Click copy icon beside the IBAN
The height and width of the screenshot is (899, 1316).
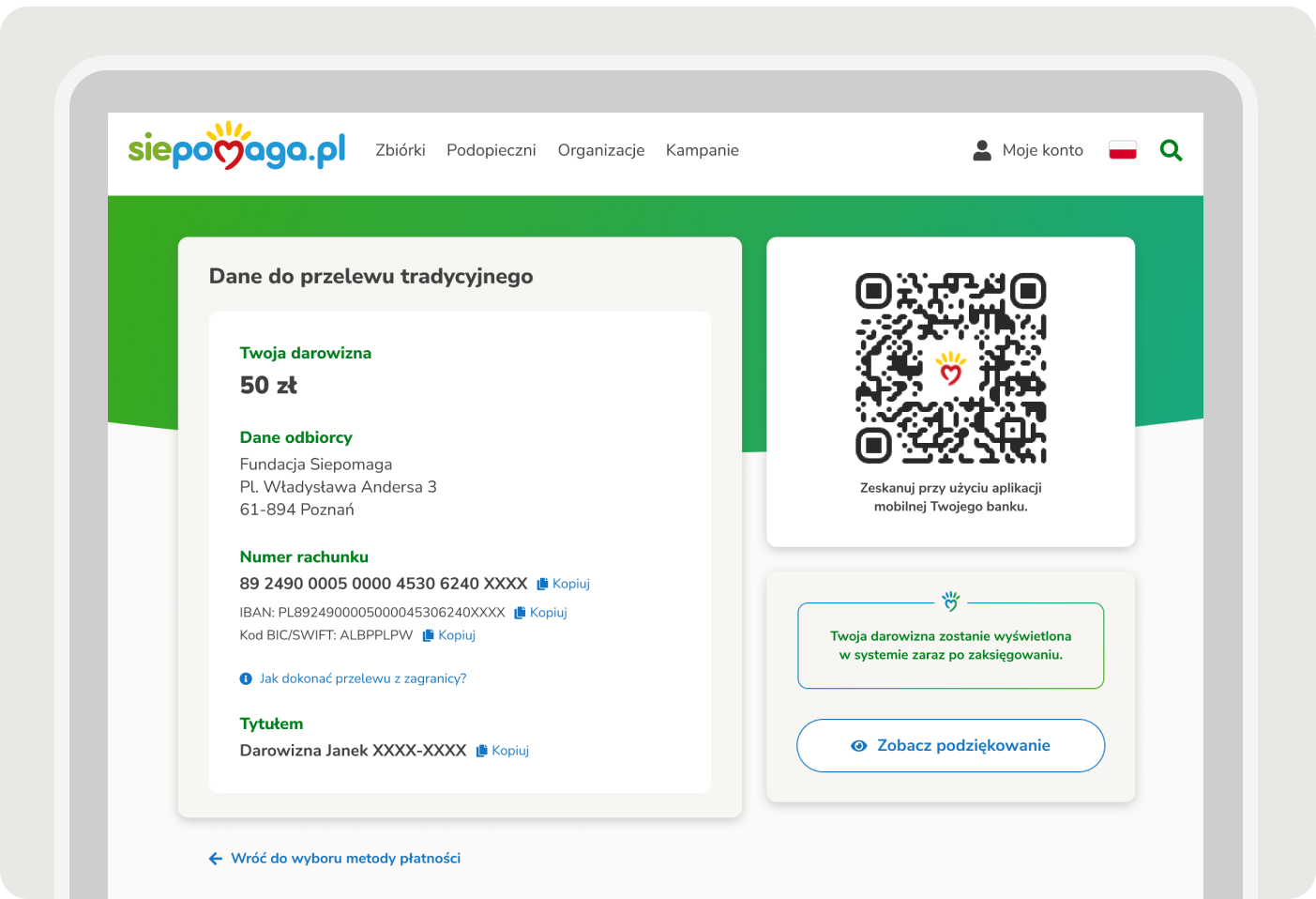point(520,613)
